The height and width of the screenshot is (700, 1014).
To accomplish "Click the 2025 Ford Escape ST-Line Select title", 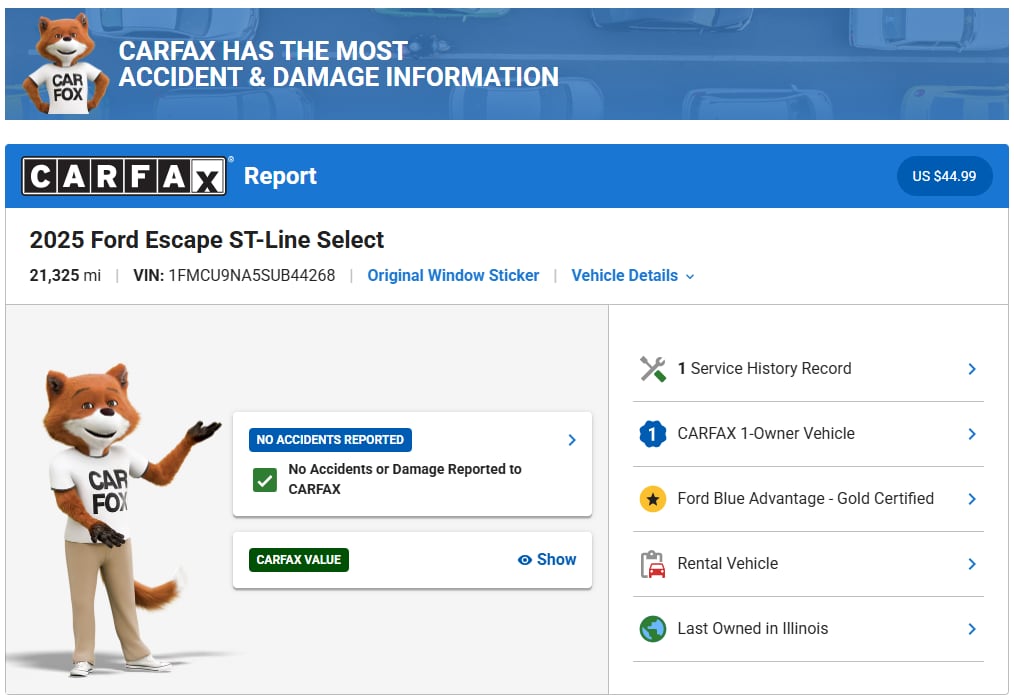I will tap(207, 240).
